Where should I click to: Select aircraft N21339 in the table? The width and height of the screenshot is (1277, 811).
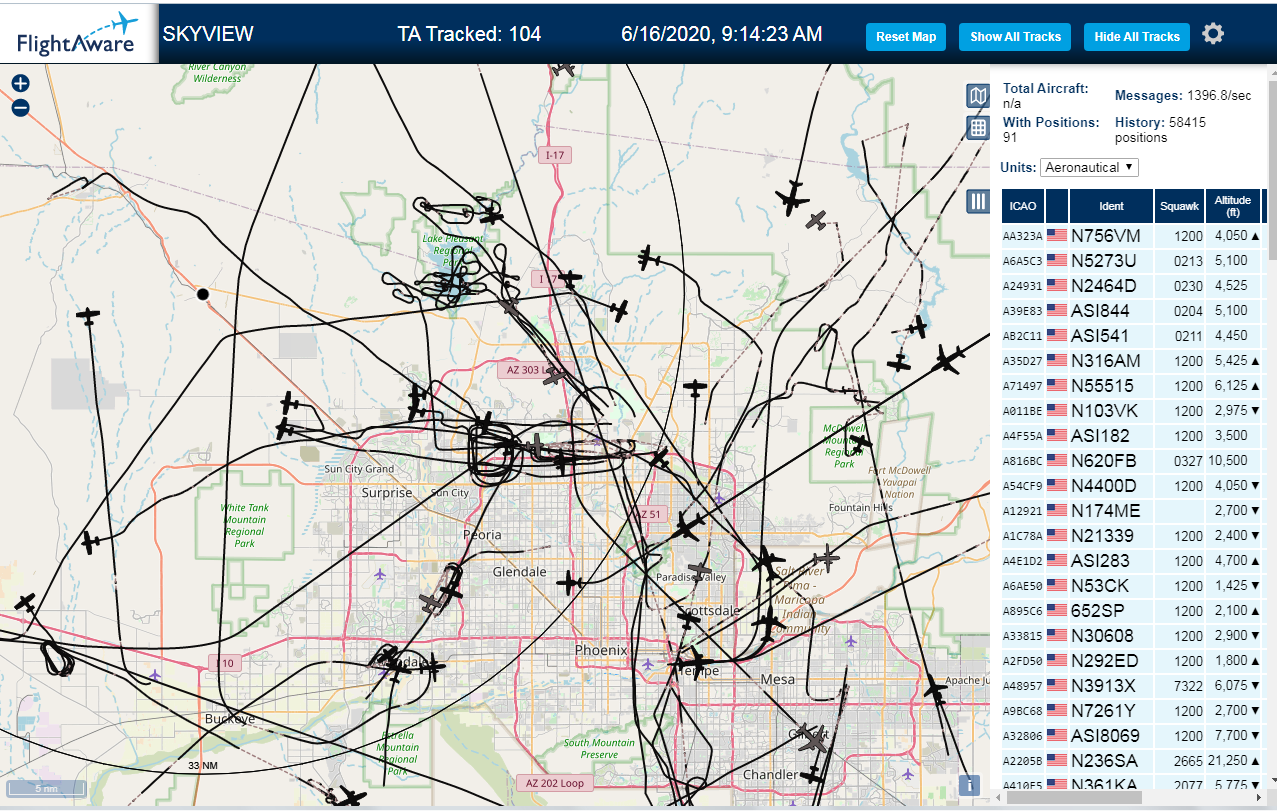(x=1102, y=536)
